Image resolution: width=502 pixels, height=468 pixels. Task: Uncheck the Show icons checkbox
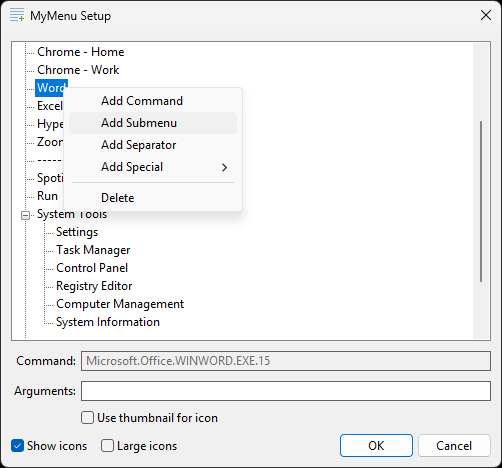point(17,446)
